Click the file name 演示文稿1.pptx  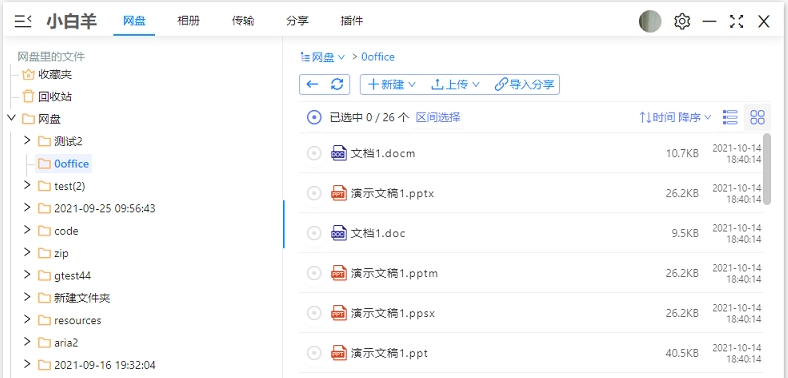tap(392, 194)
